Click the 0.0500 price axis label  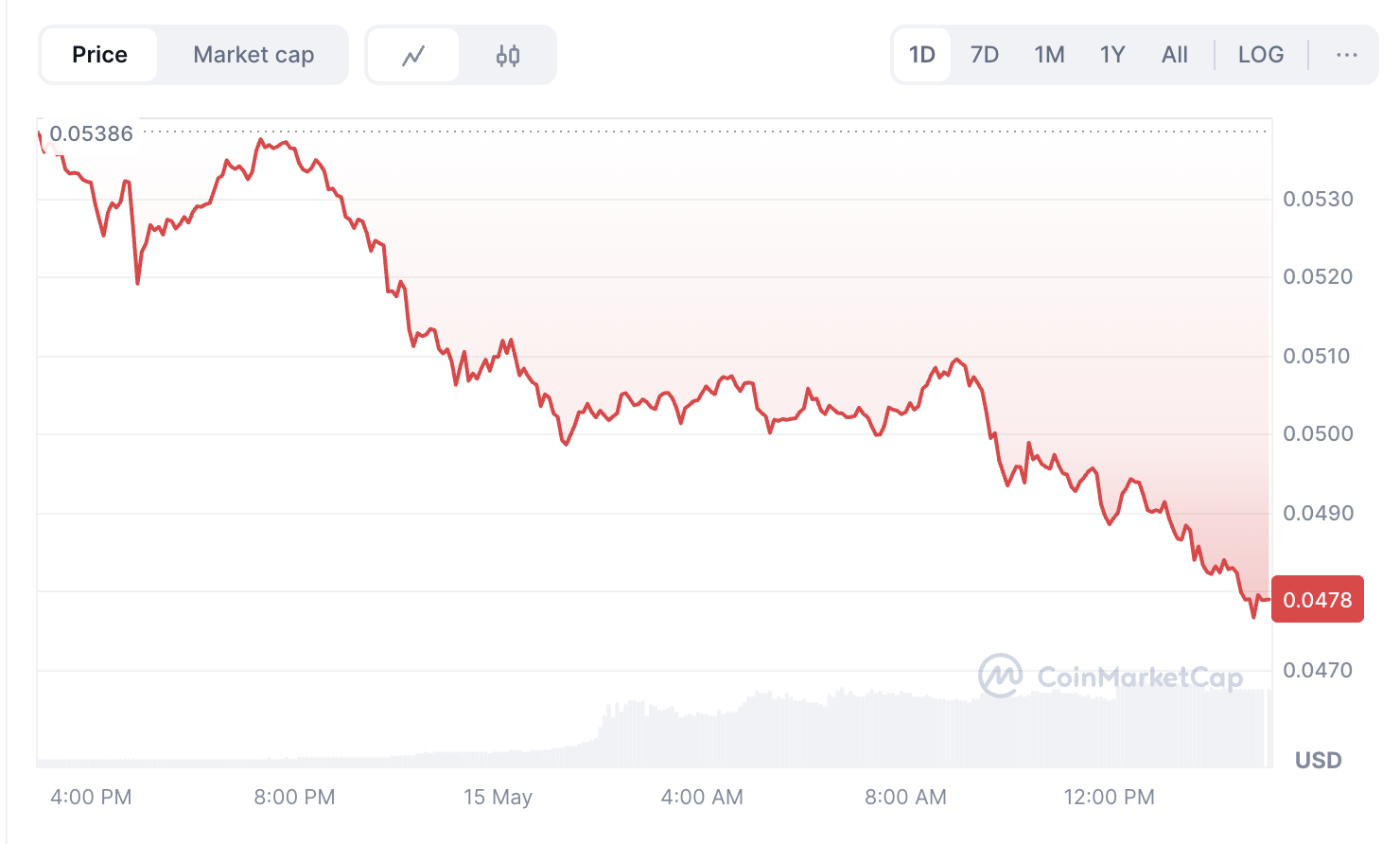pyautogui.click(x=1318, y=434)
